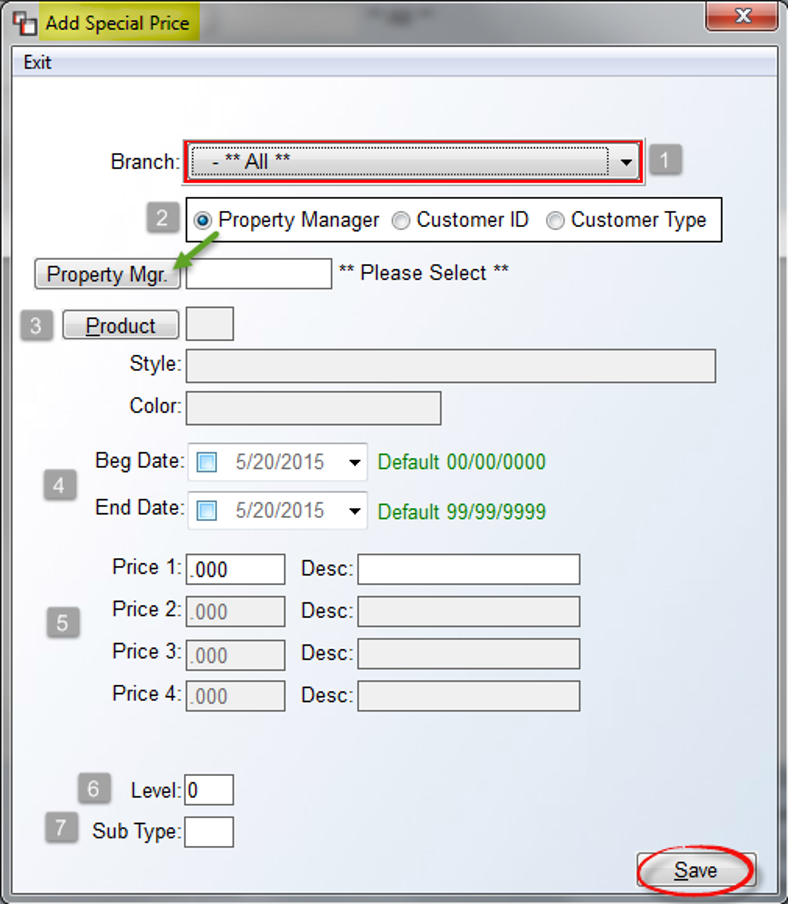Click the Price 3 amount field
This screenshot has width=788, height=904.
(x=235, y=654)
